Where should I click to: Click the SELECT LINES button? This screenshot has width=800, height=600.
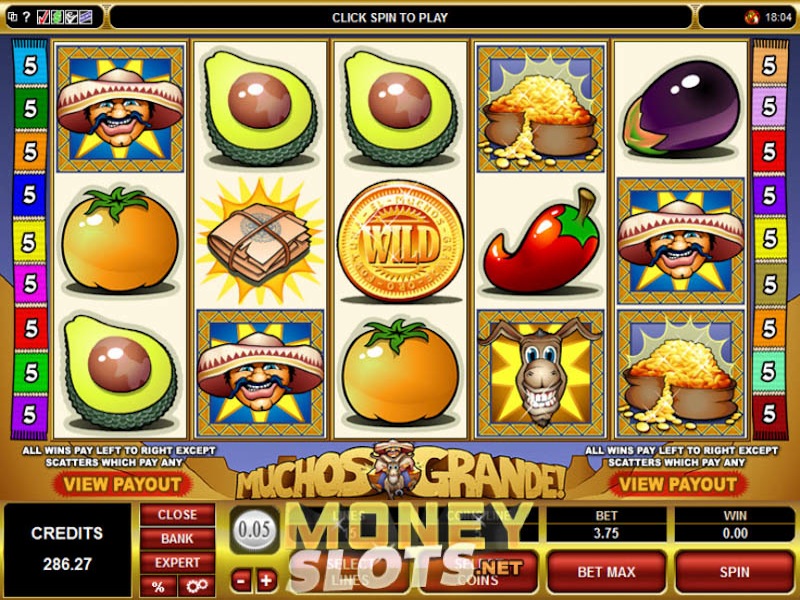click(x=349, y=572)
